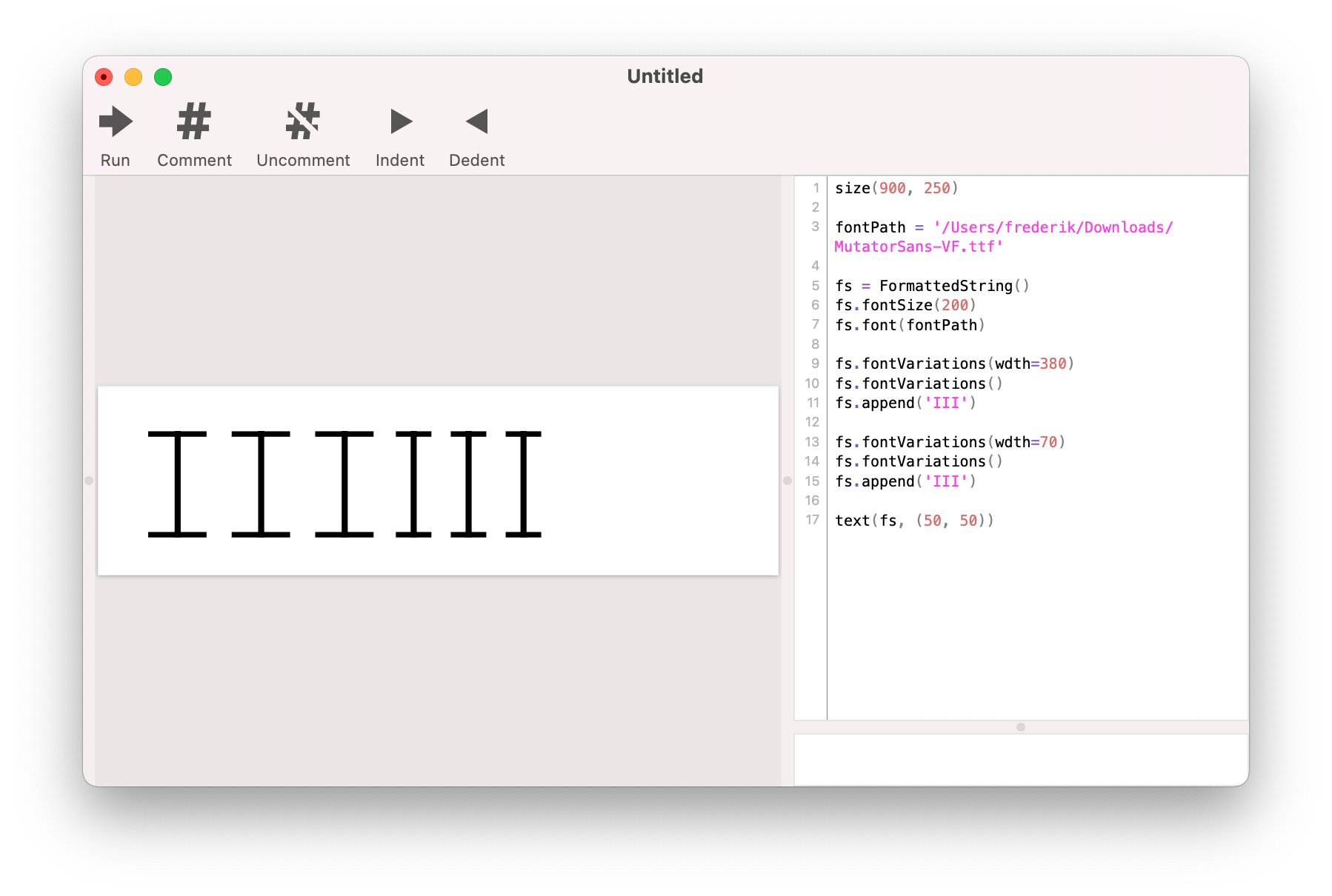The width and height of the screenshot is (1332, 896).
Task: Click the line fs.font(fontPath)
Action: click(x=910, y=325)
